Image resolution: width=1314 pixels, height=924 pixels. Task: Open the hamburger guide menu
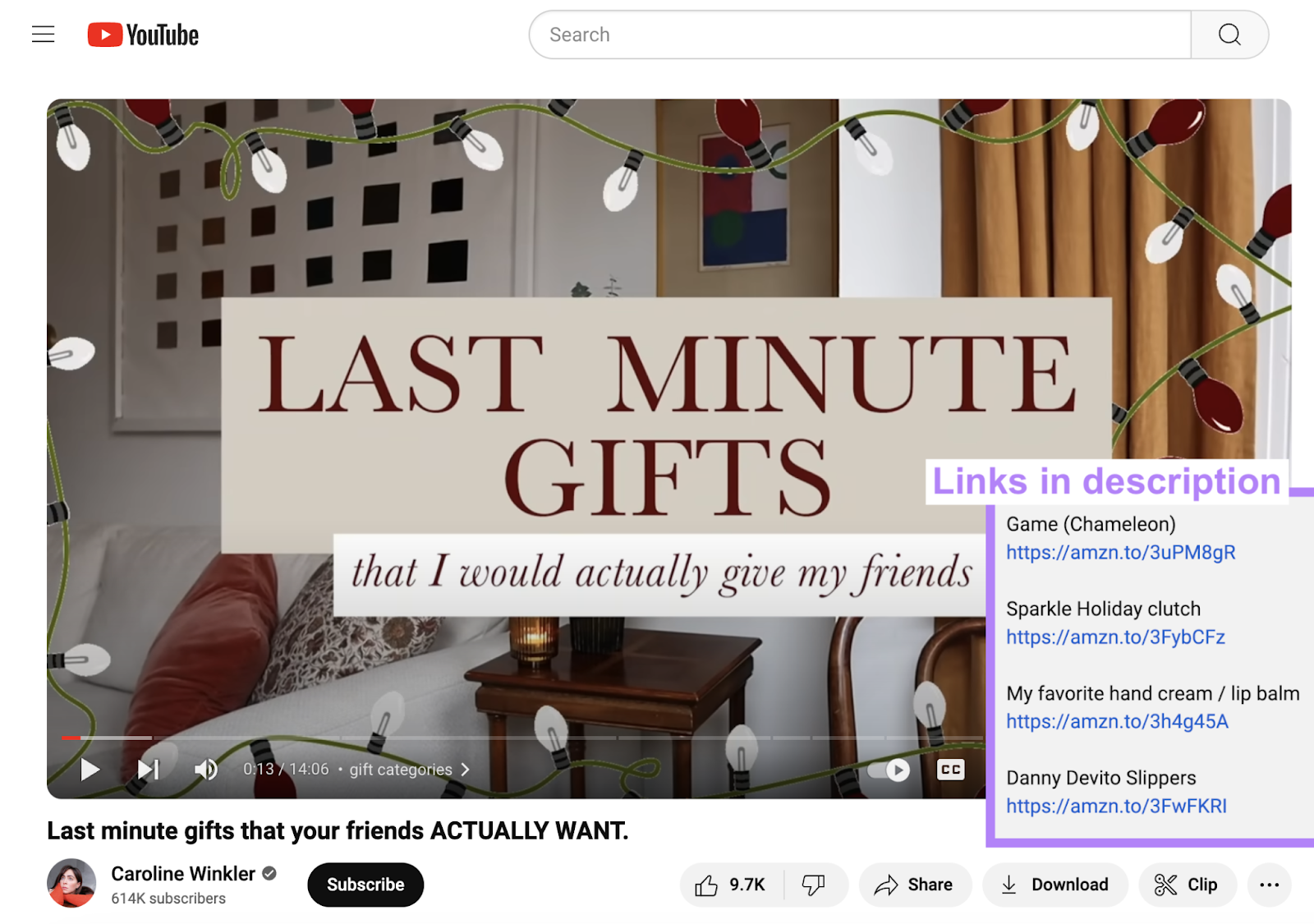43,34
